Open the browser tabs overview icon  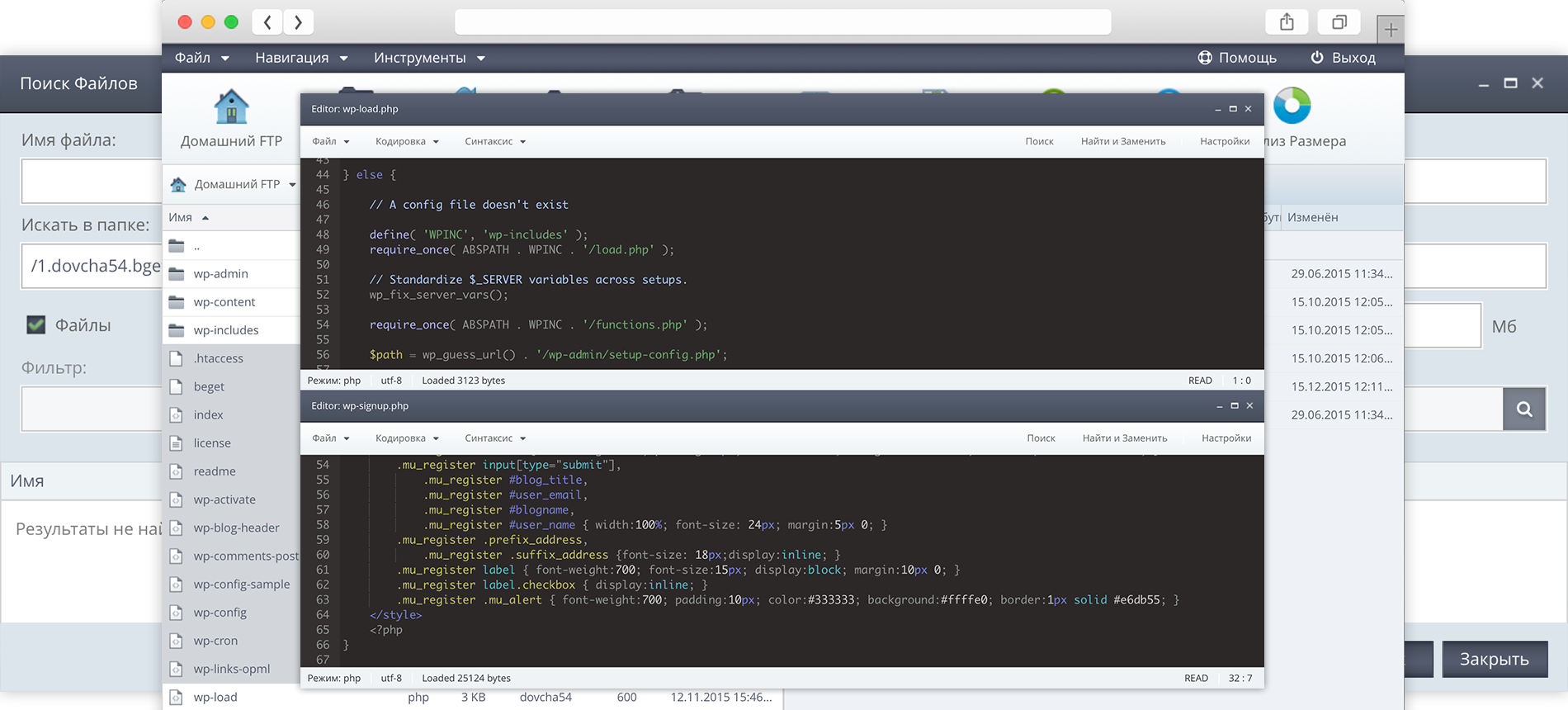pyautogui.click(x=1339, y=22)
